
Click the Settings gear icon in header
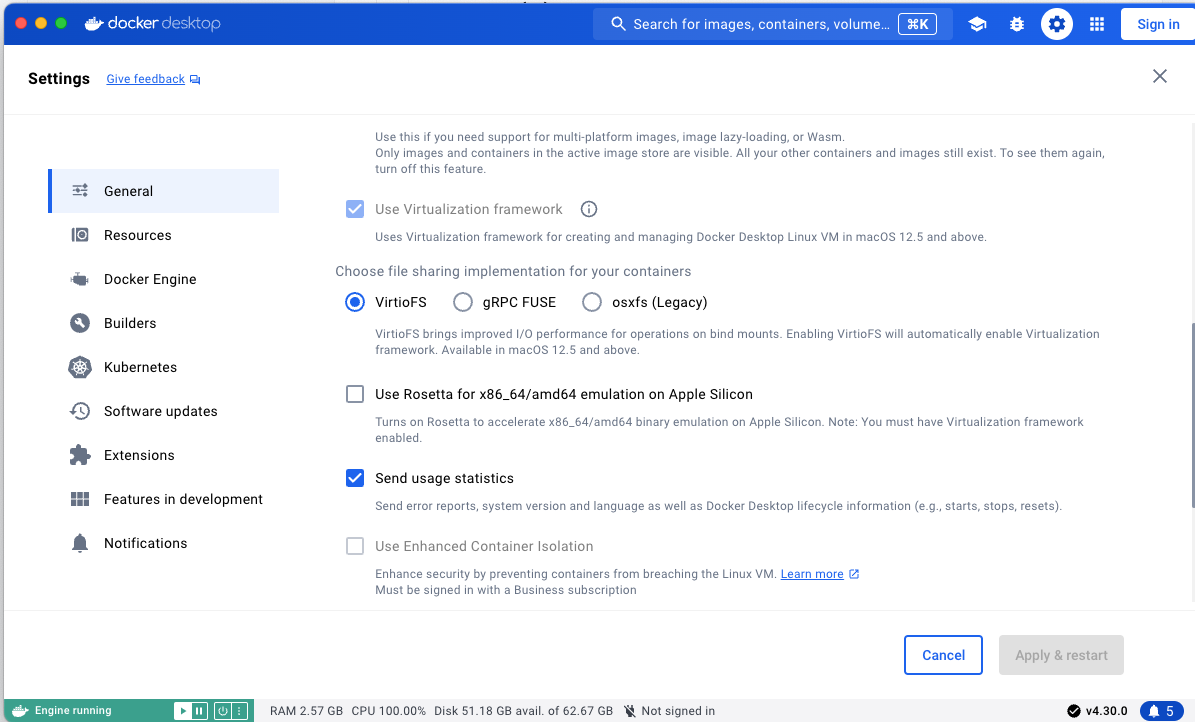tap(1056, 24)
